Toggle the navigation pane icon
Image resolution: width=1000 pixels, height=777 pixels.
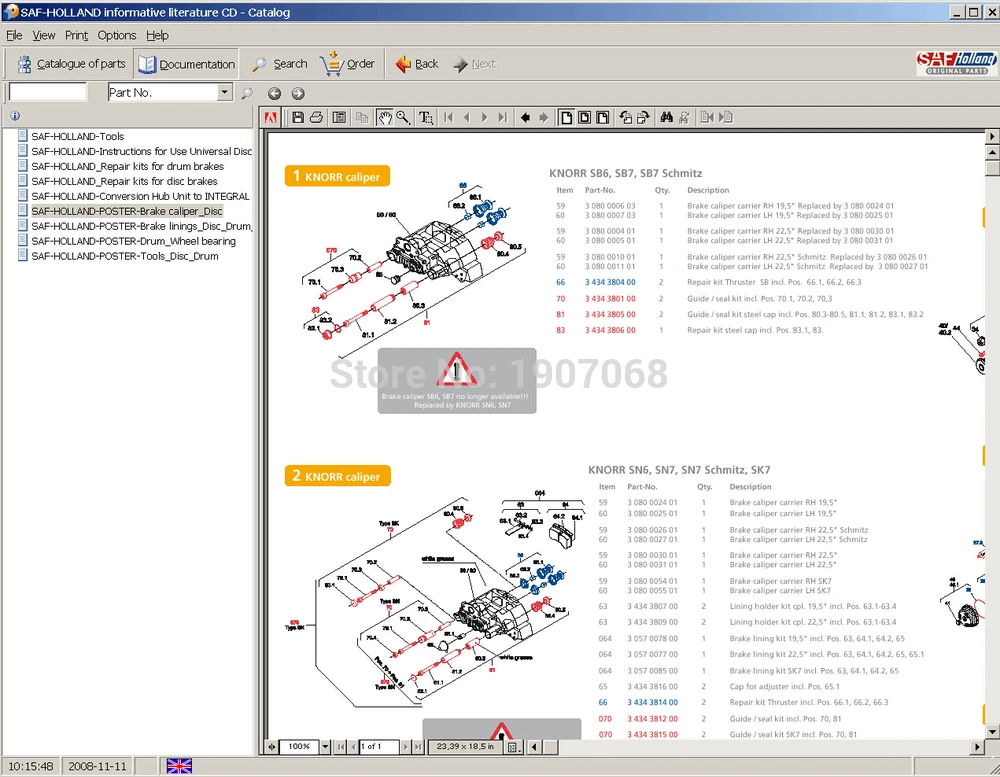pyautogui.click(x=339, y=117)
